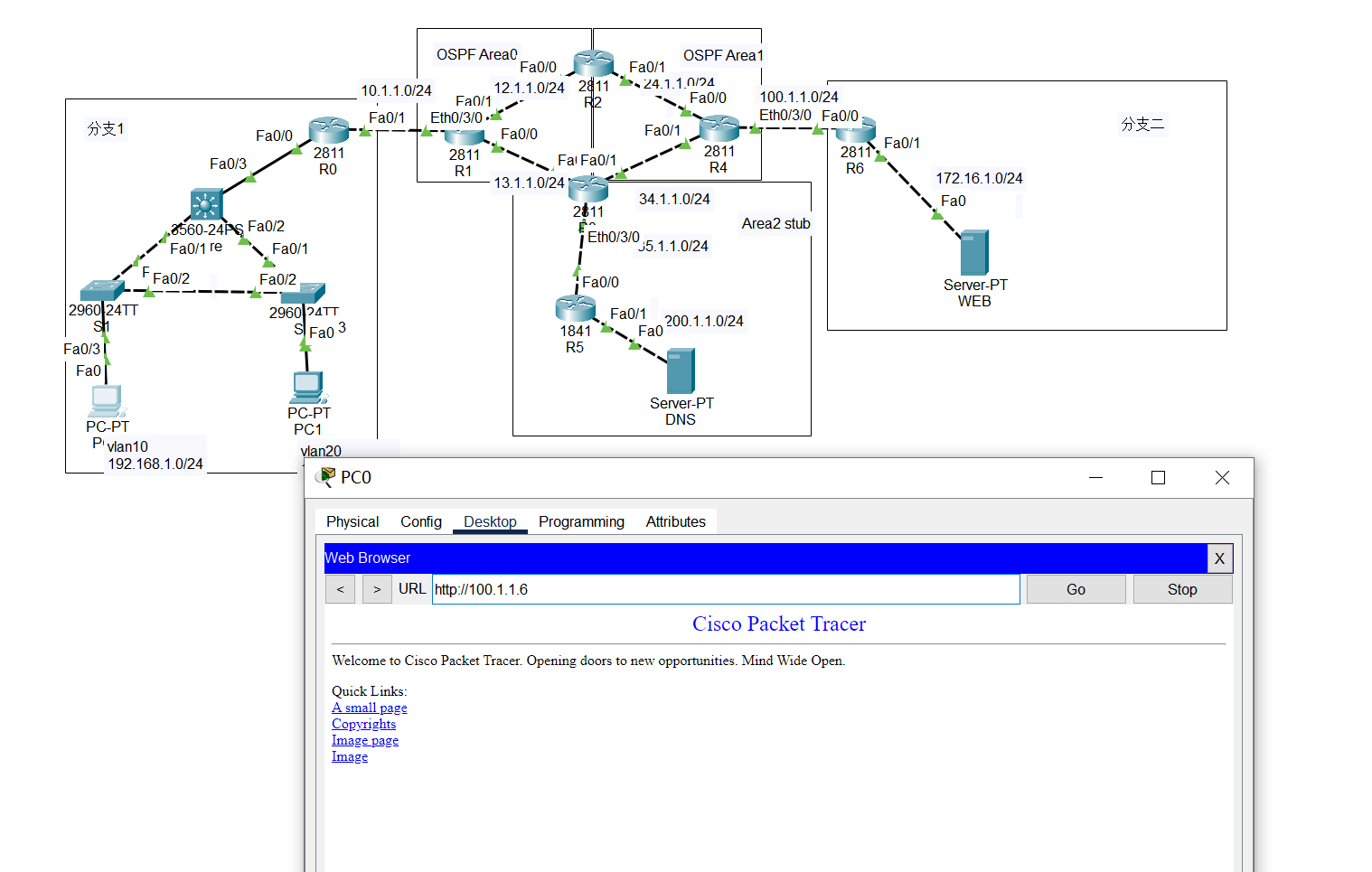Viewport: 1372px width, 872px height.
Task: Minimize the PC0 window
Action: 1096,477
